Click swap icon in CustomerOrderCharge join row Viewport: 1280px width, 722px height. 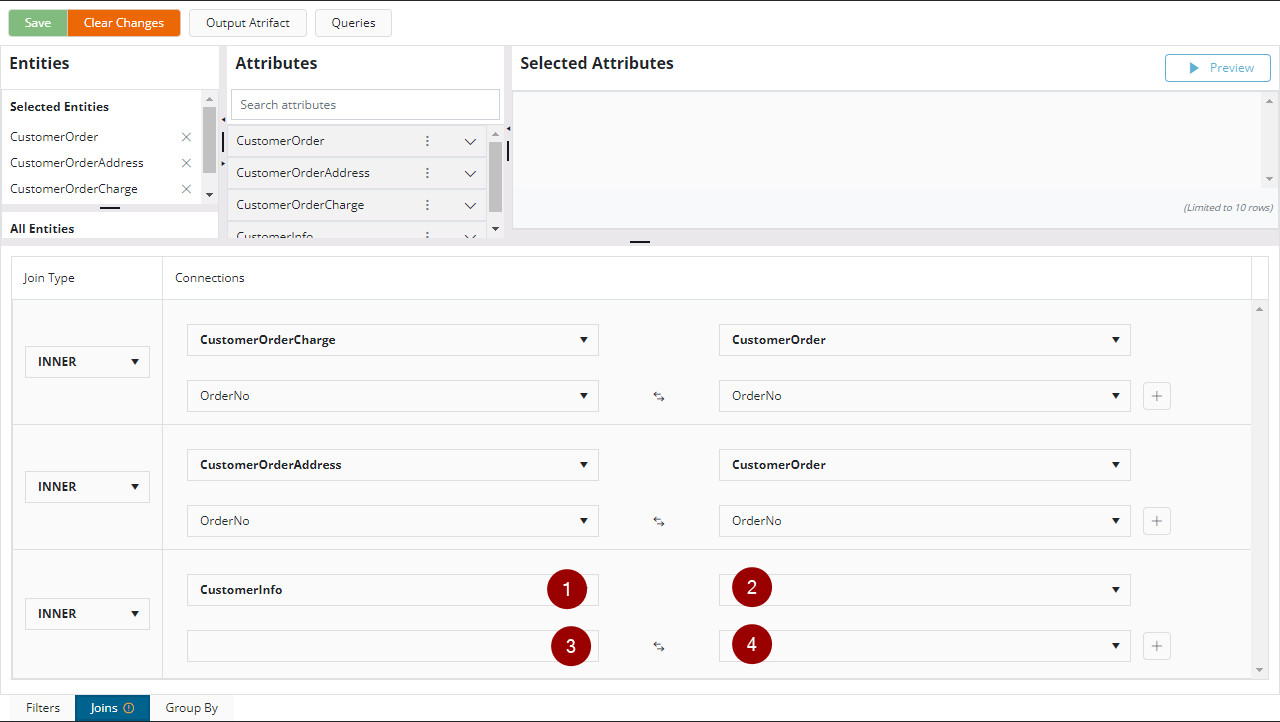point(659,396)
